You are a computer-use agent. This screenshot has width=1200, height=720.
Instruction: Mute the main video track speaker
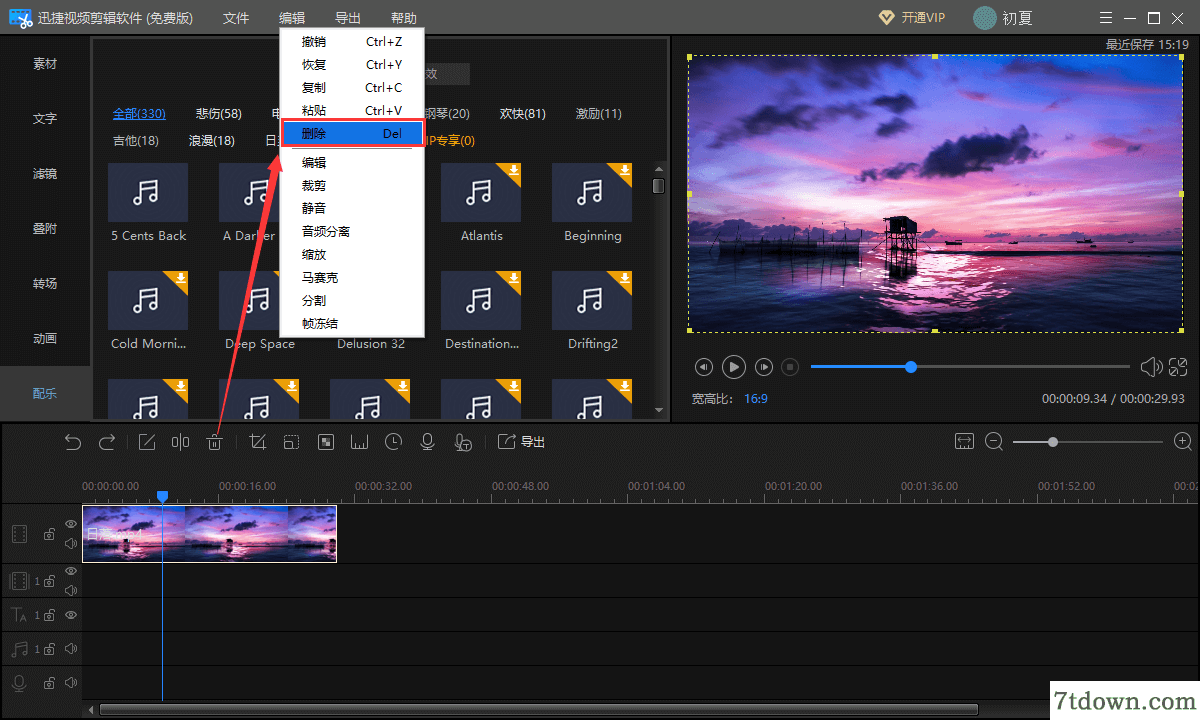point(71,545)
